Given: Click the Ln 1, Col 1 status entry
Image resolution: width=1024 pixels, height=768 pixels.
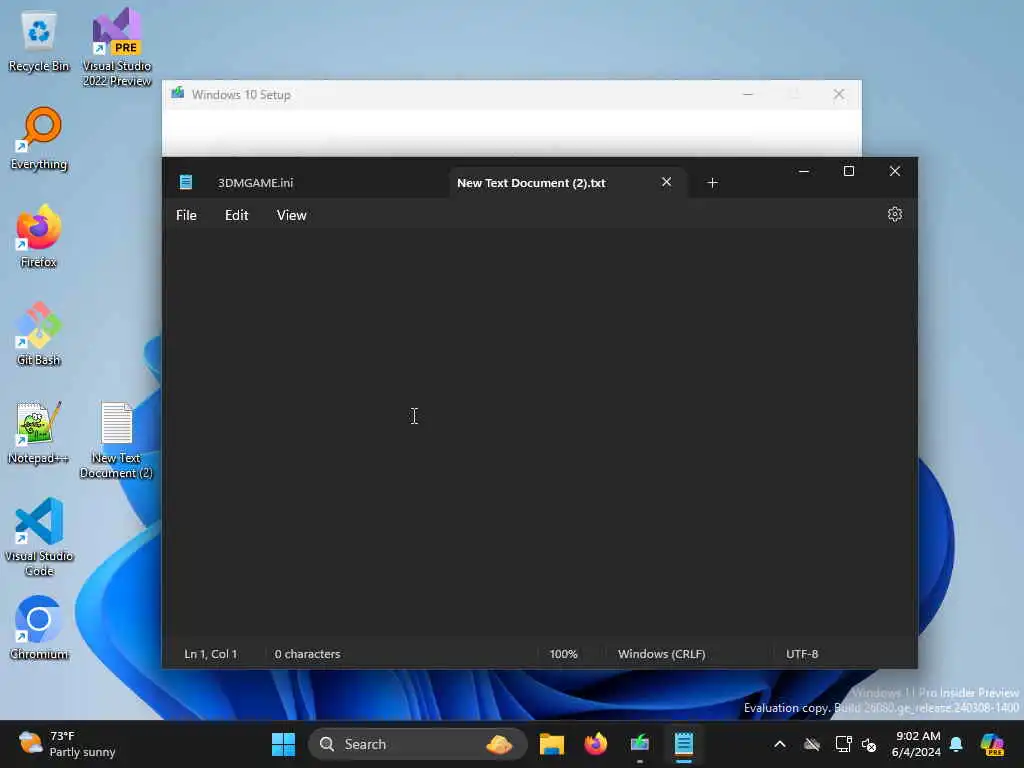Looking at the screenshot, I should pyautogui.click(x=210, y=654).
